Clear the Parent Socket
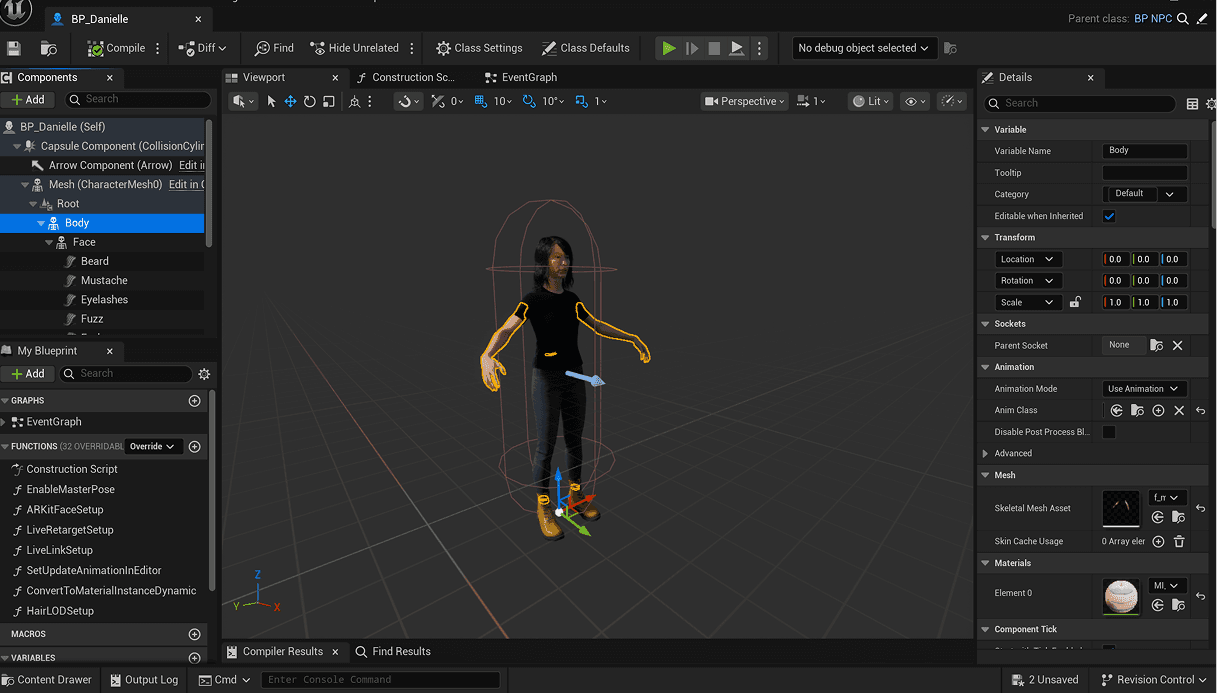This screenshot has height=693, width=1217. point(1177,345)
